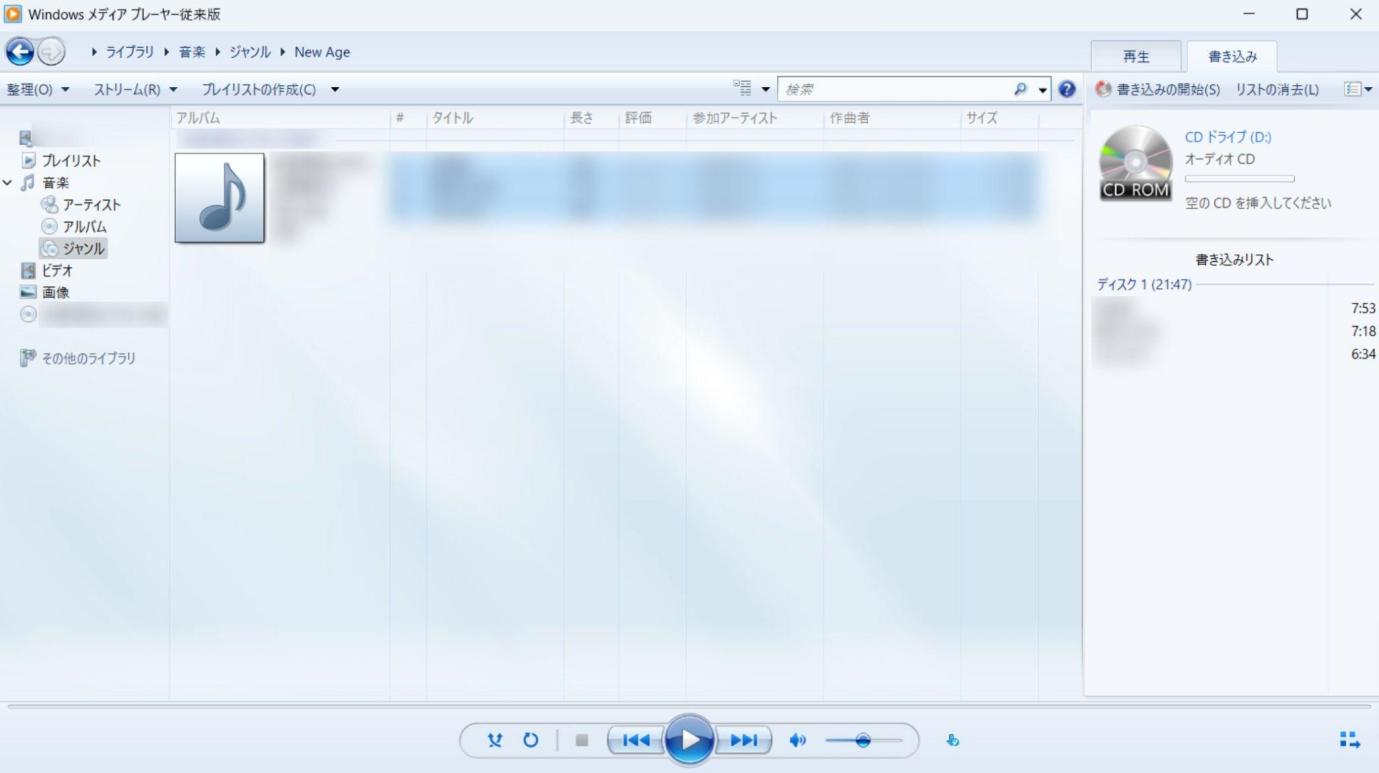Expand the dropdown arrow beside プレイリストの作成
This screenshot has width=1379, height=773.
(x=335, y=90)
